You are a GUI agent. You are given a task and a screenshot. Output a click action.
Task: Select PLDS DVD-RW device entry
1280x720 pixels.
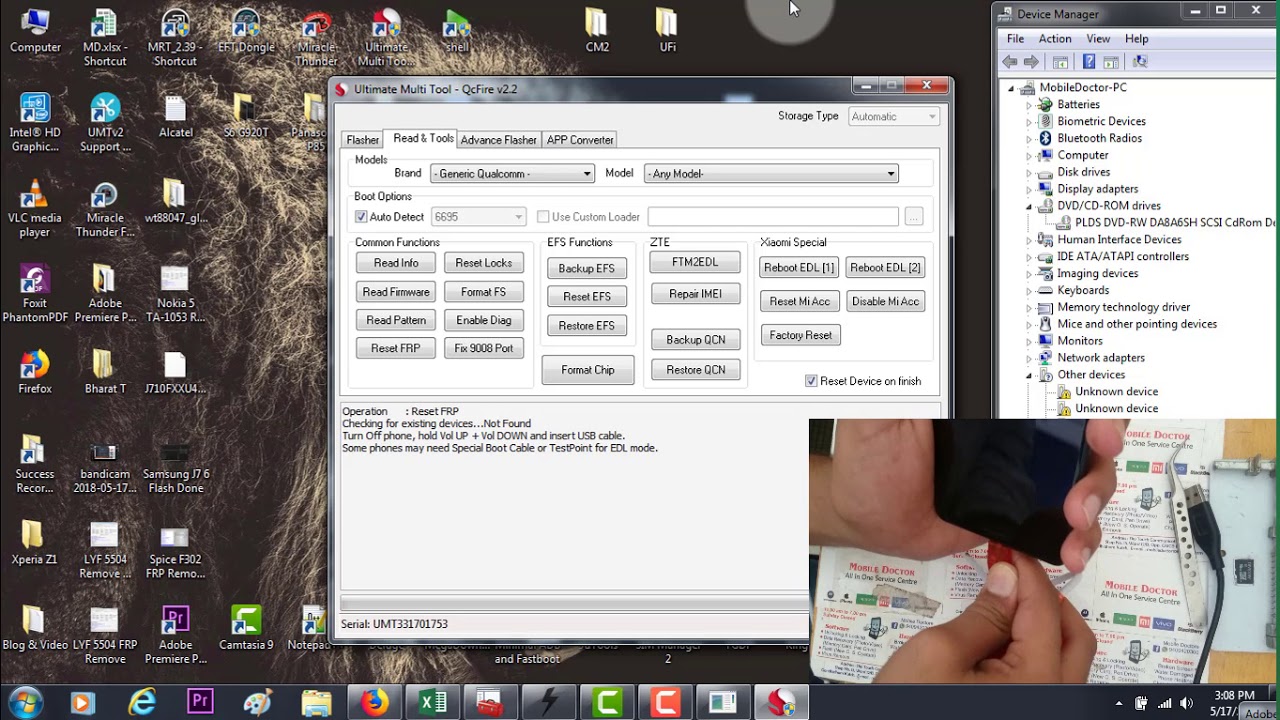(x=1175, y=223)
